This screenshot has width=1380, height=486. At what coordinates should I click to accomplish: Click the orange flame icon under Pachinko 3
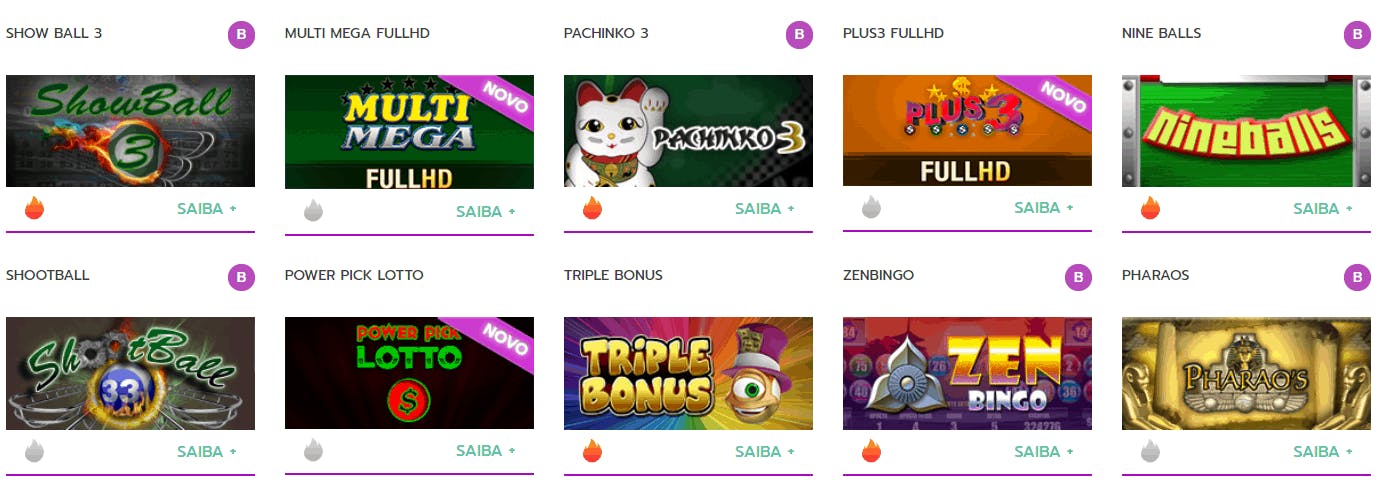[x=592, y=209]
